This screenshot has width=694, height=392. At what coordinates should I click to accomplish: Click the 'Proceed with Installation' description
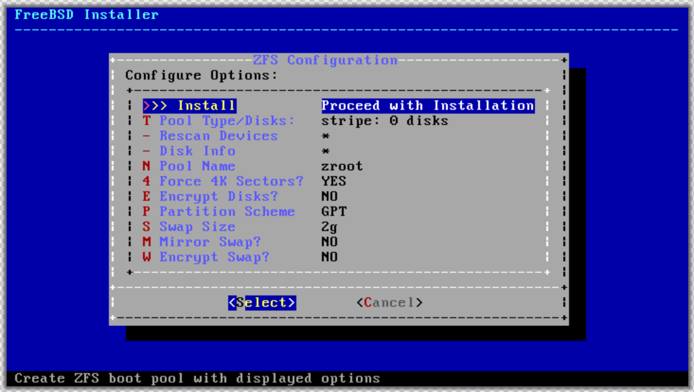tap(428, 105)
